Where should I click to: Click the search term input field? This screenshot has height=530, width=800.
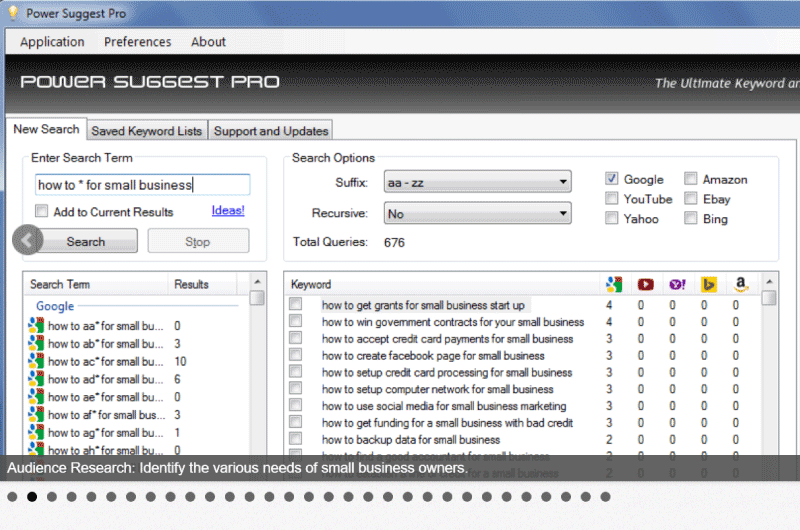[143, 185]
